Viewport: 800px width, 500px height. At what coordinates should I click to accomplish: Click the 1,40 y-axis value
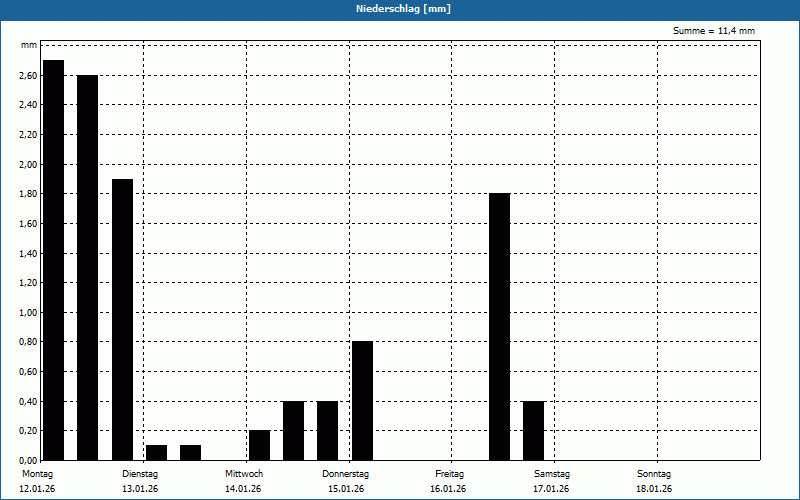click(29, 253)
